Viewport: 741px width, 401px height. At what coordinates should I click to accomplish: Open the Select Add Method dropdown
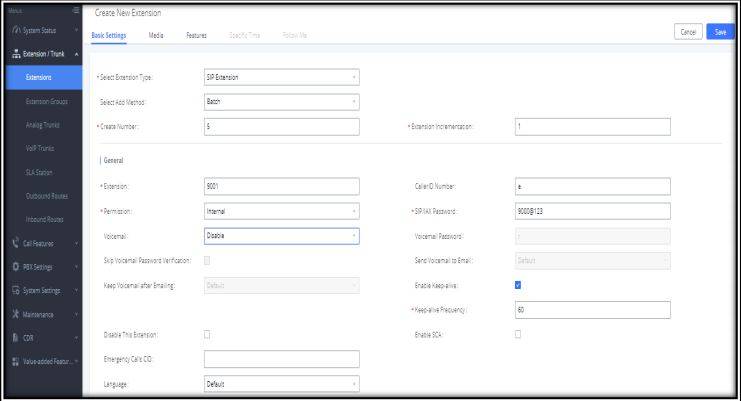[x=280, y=101]
